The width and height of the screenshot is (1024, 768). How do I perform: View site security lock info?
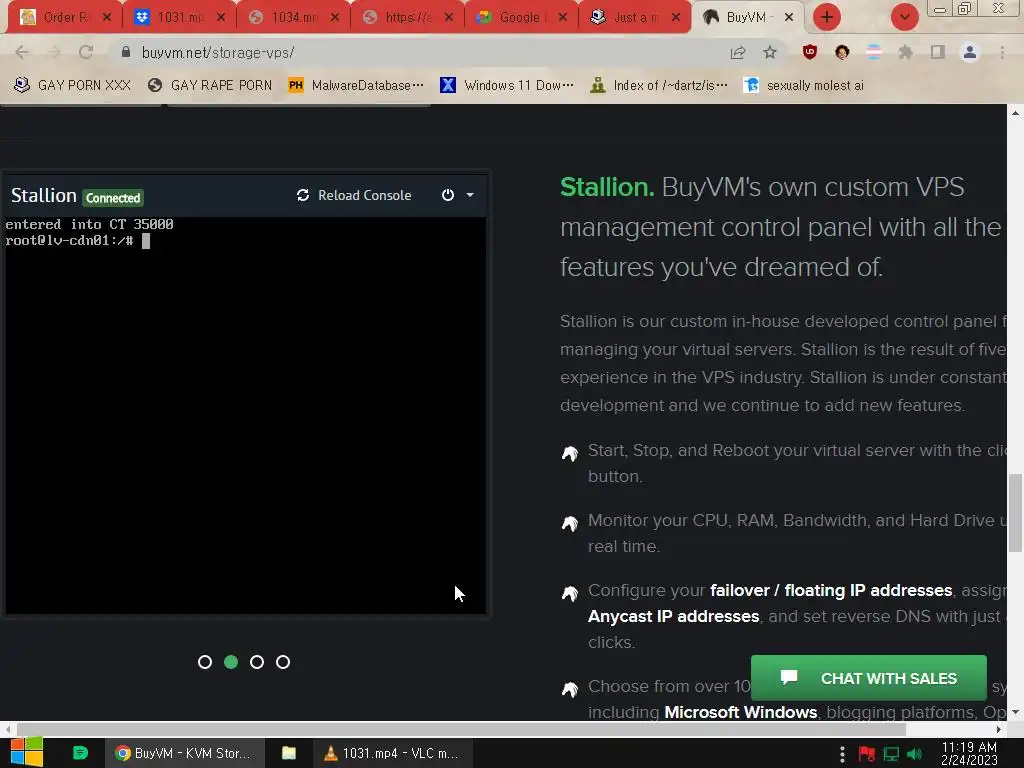[x=126, y=52]
